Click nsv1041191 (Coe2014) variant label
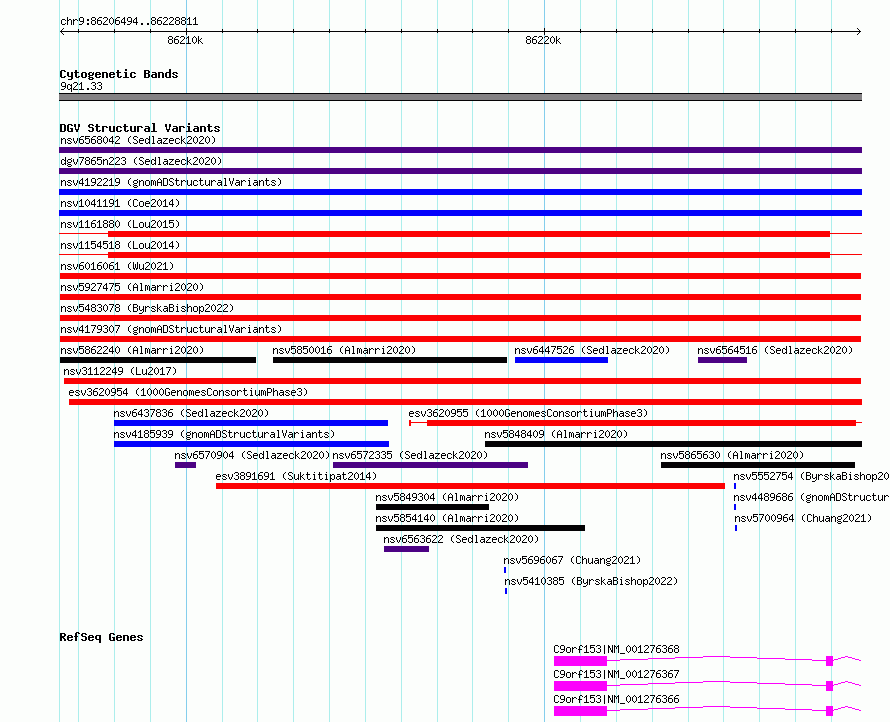890x722 pixels. (x=120, y=203)
